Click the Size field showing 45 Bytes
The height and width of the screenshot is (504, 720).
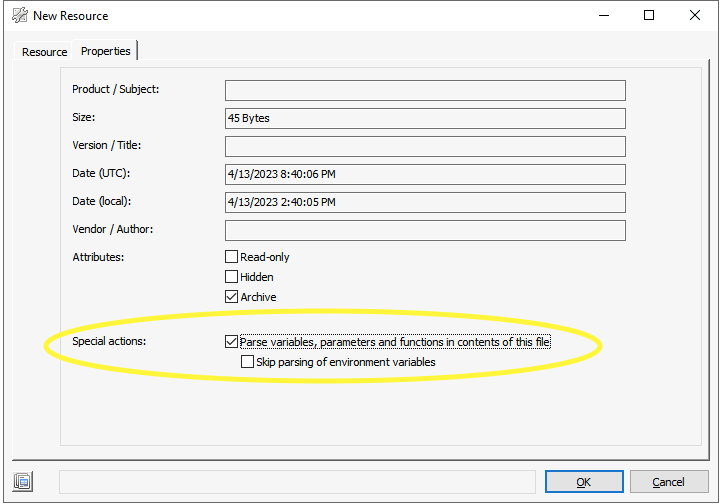pyautogui.click(x=425, y=118)
